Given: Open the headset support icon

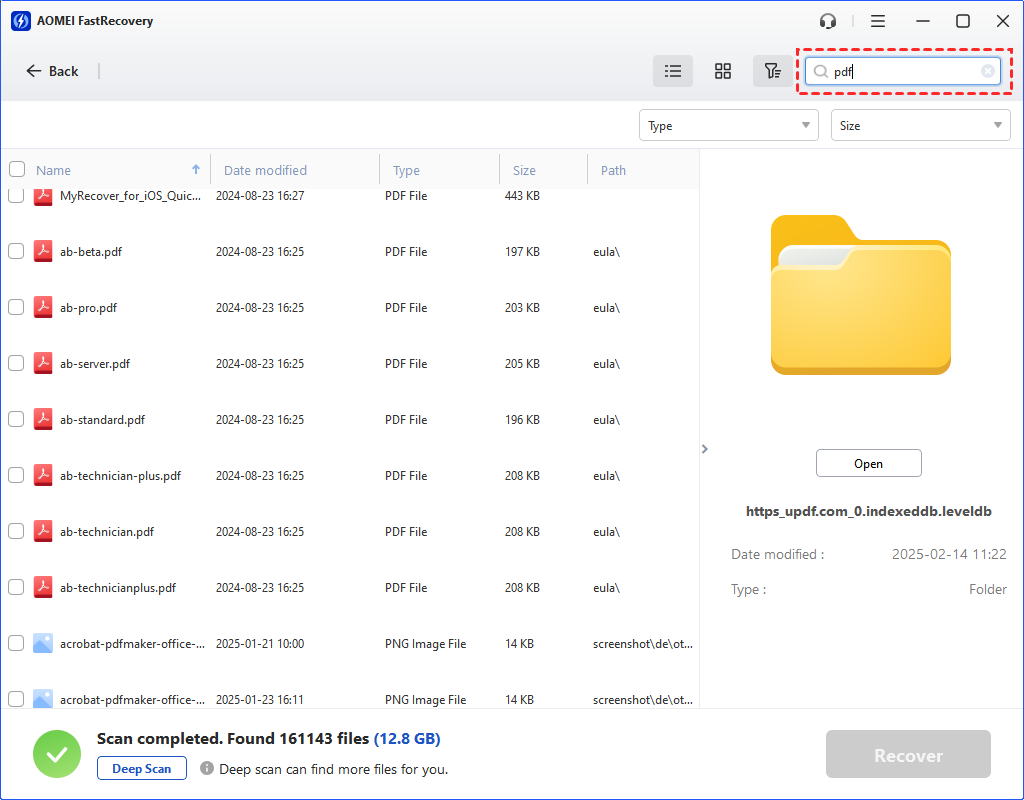Looking at the screenshot, I should 827,21.
